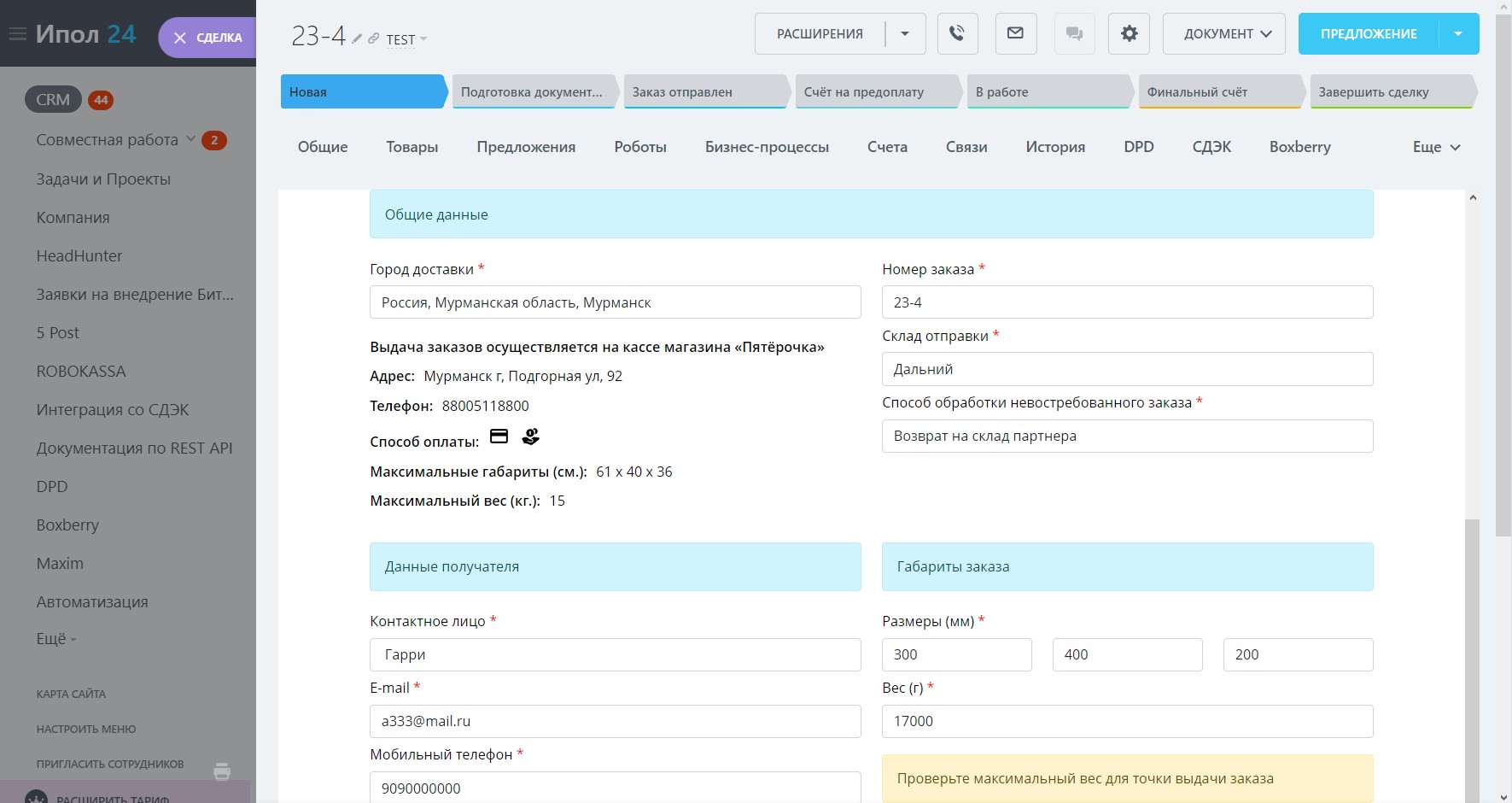
Task: Open the email envelope icon button
Action: (1015, 34)
